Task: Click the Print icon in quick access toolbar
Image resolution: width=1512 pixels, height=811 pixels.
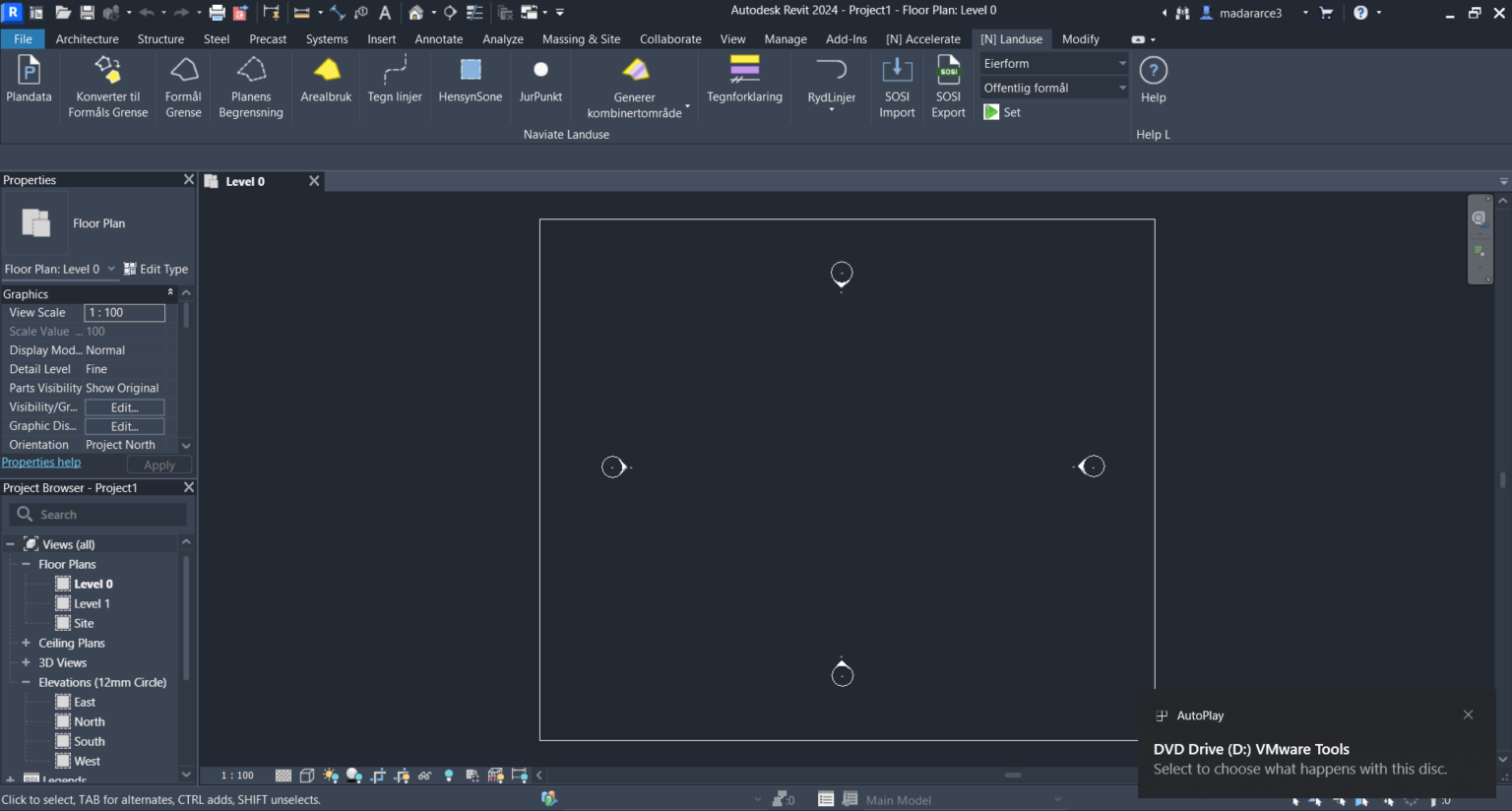Action: tap(217, 13)
